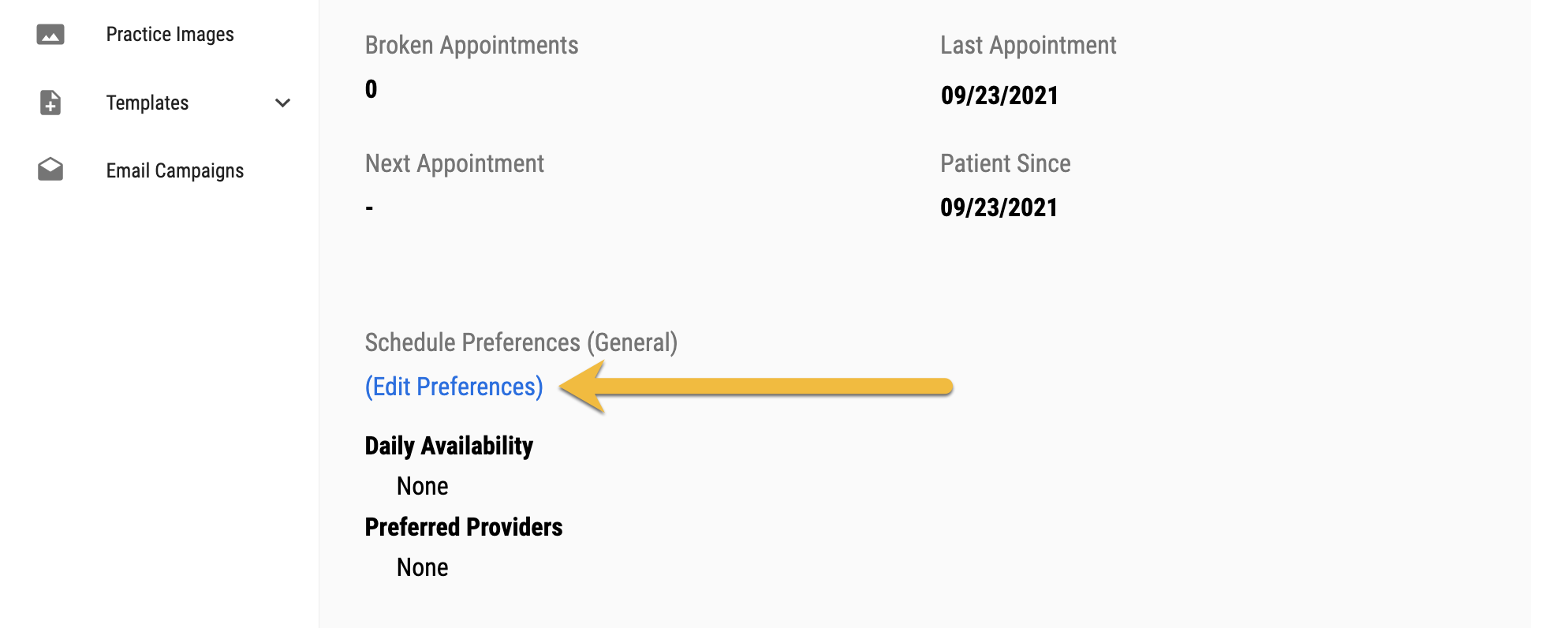This screenshot has width=1568, height=628.
Task: Select the None value under Daily Availability
Action: (422, 486)
